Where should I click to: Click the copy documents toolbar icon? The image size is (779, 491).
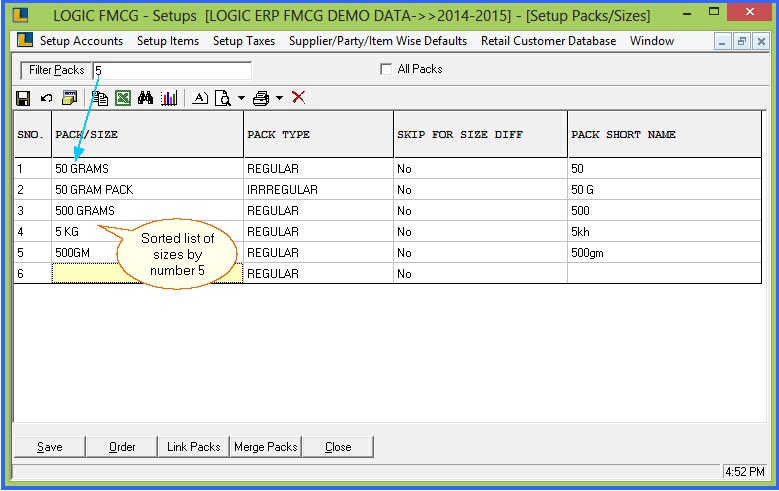tap(100, 98)
